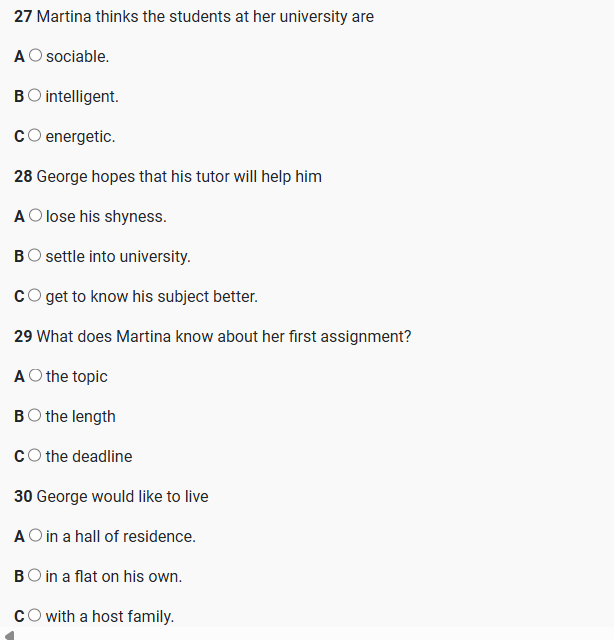Click the left scroll arrow at the bottom
Screen dimensions: 614x640
click(x=9, y=633)
